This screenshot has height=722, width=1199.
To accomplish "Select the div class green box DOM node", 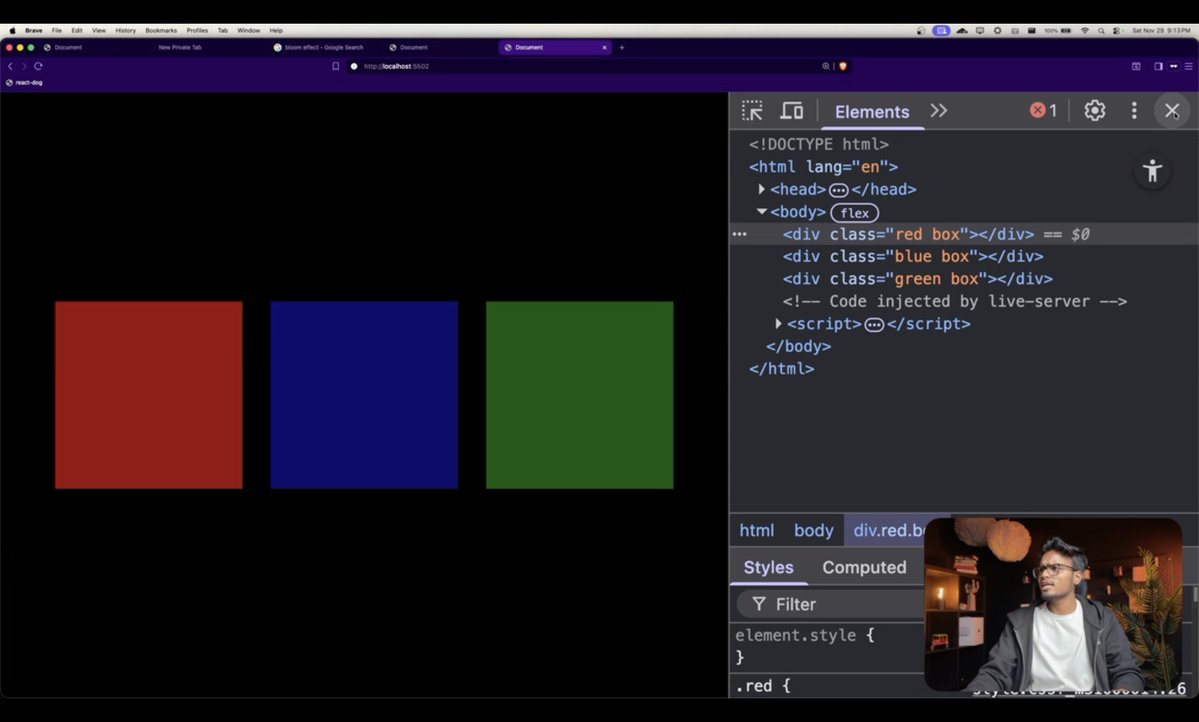I will coord(917,279).
